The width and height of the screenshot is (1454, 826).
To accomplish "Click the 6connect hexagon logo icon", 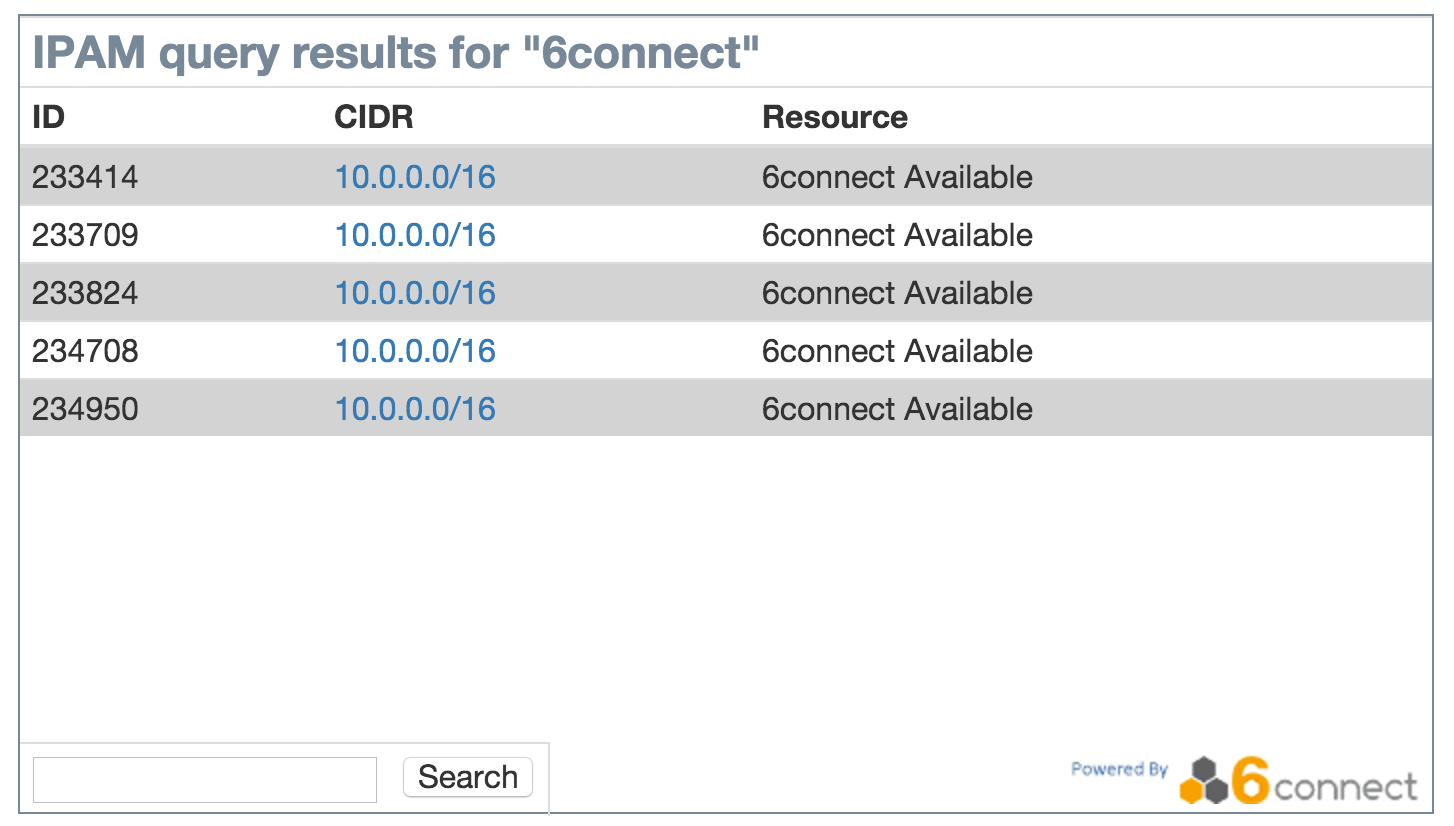I will click(1203, 781).
